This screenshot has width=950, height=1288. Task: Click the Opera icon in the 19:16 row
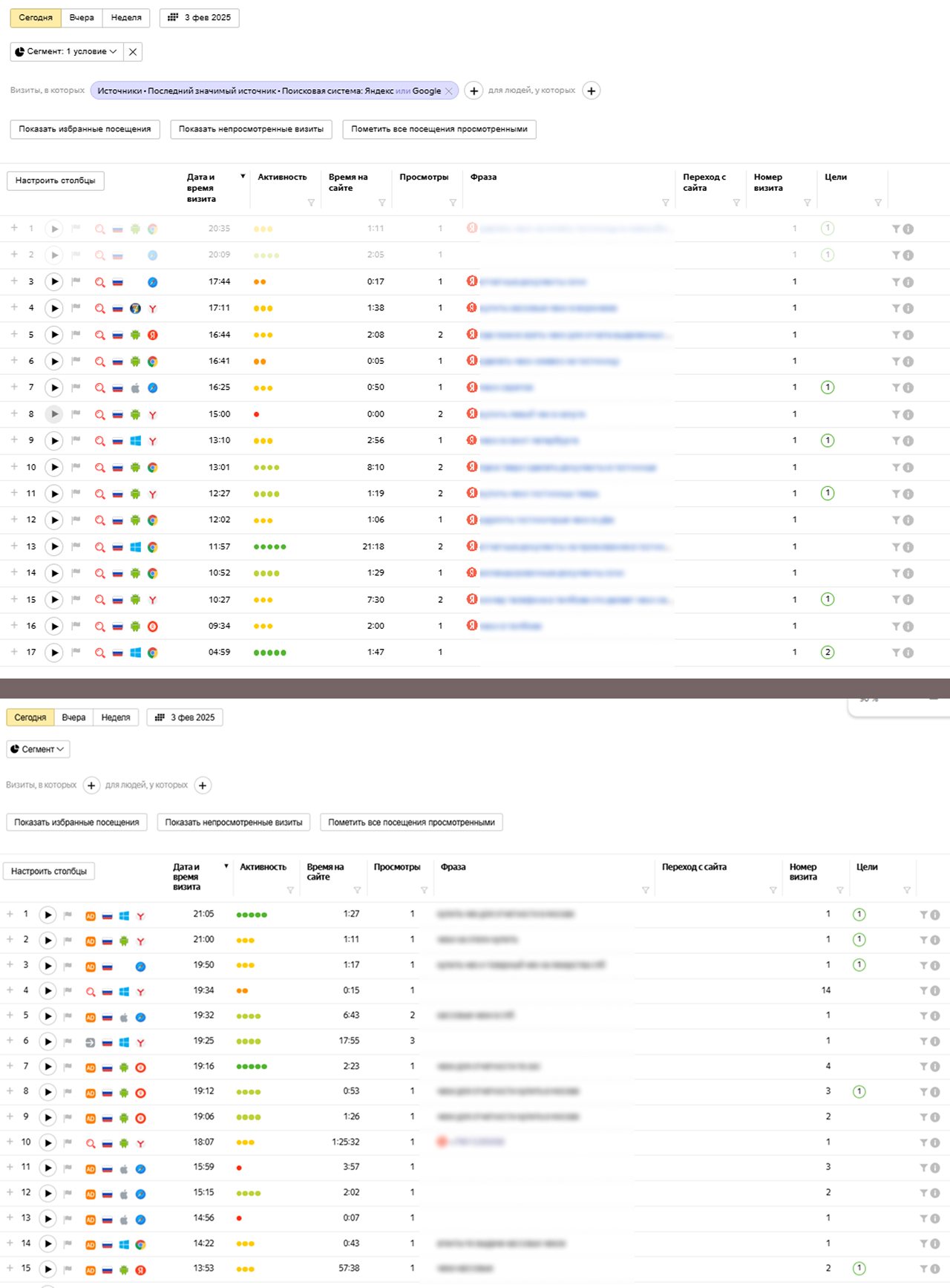pyautogui.click(x=140, y=1068)
